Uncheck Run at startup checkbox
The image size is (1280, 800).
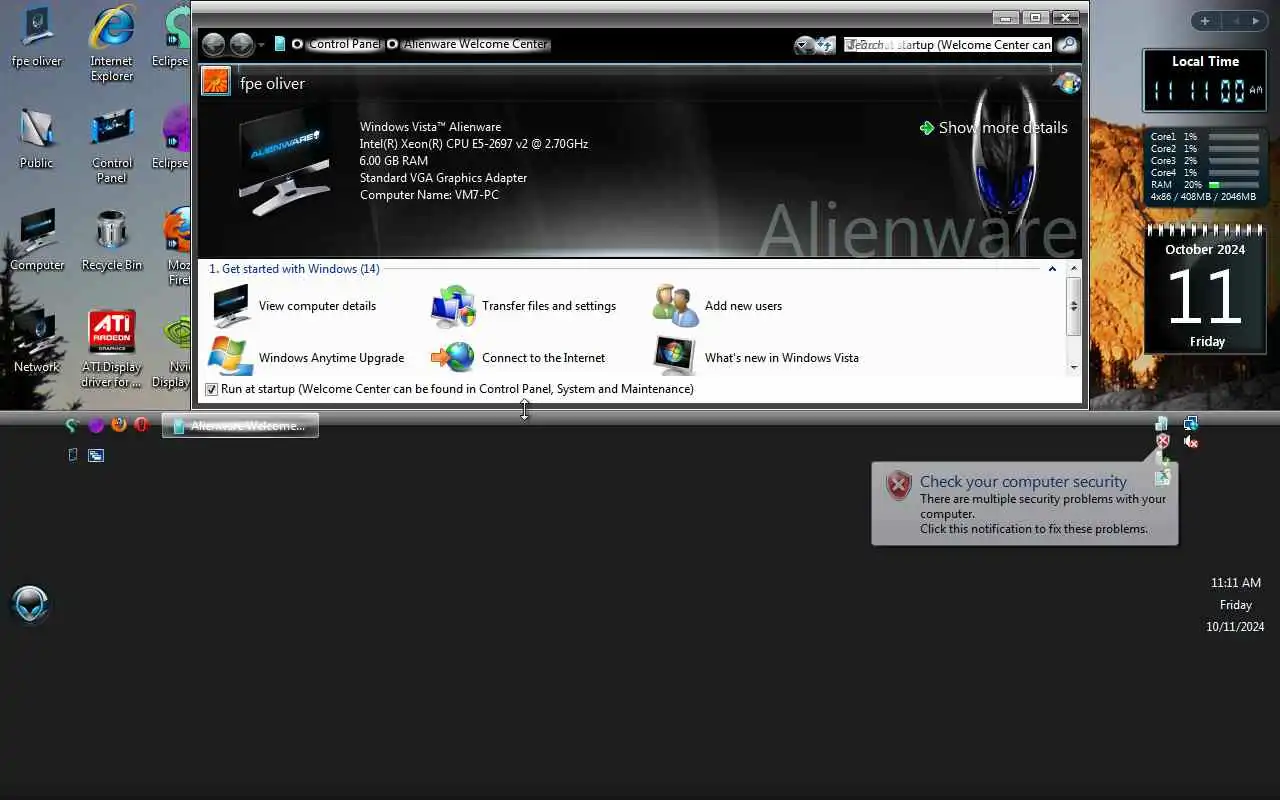pyautogui.click(x=211, y=389)
